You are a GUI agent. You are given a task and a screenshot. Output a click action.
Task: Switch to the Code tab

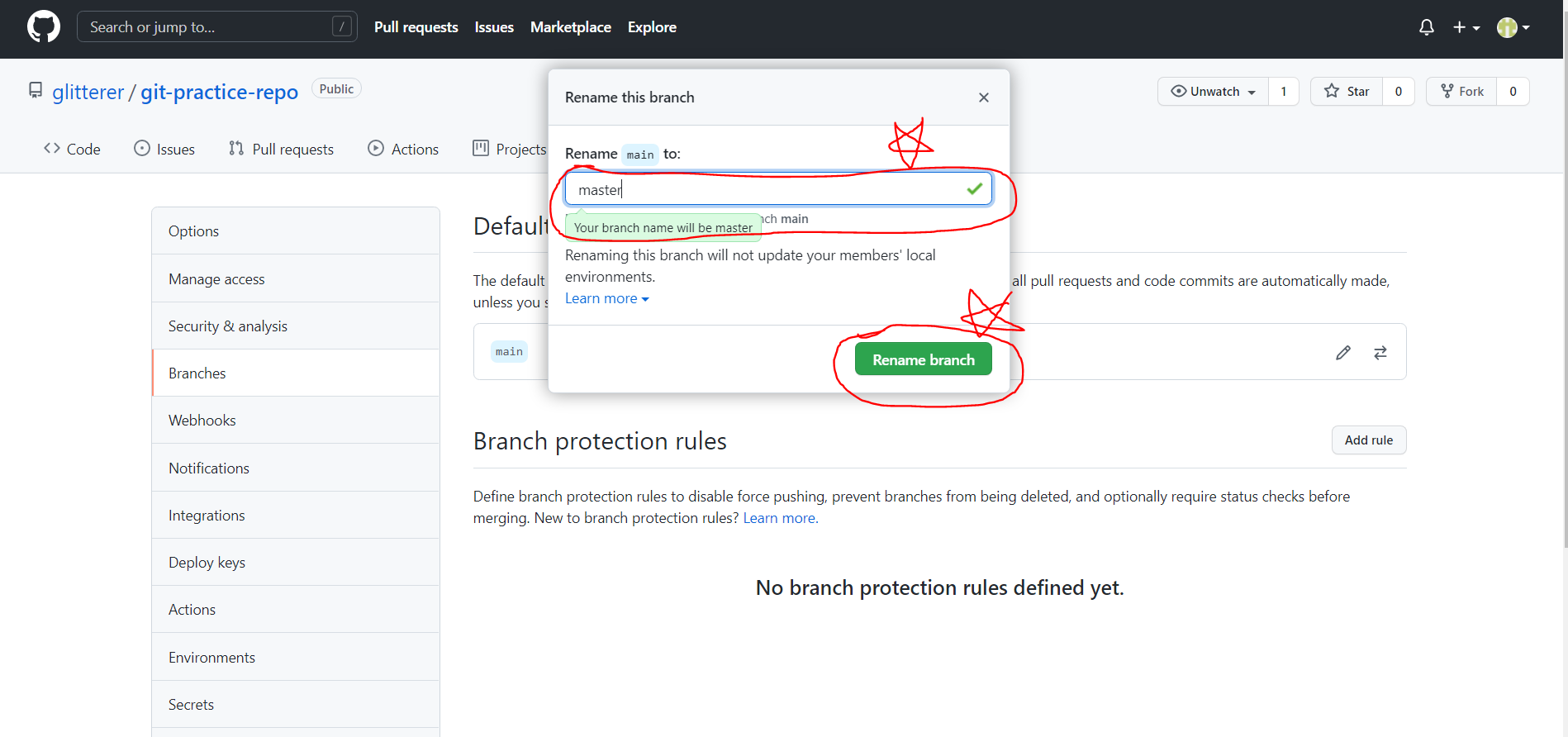pos(72,149)
